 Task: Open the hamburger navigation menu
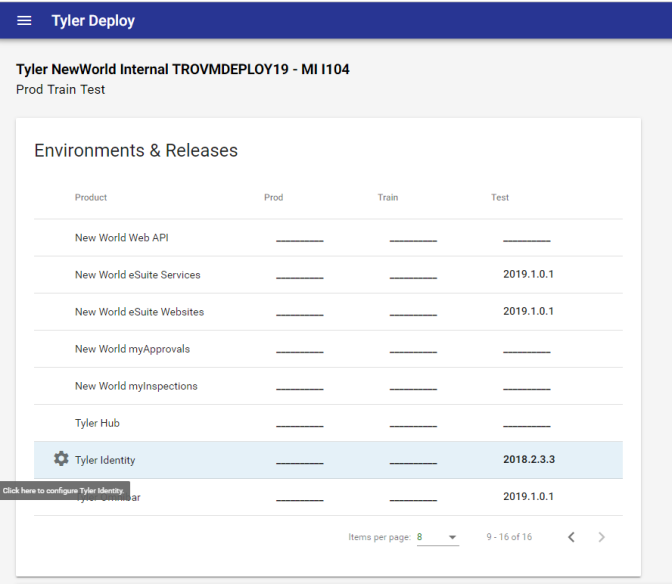point(24,21)
